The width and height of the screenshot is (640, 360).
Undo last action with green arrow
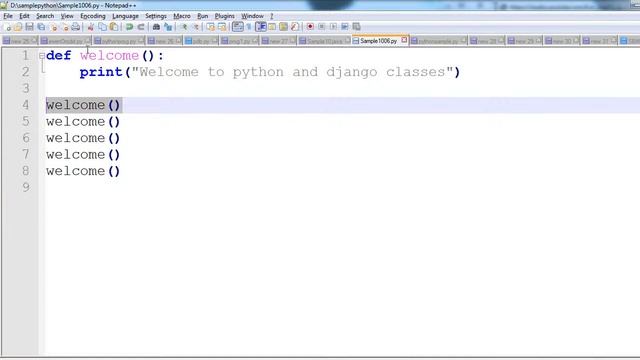129,27
